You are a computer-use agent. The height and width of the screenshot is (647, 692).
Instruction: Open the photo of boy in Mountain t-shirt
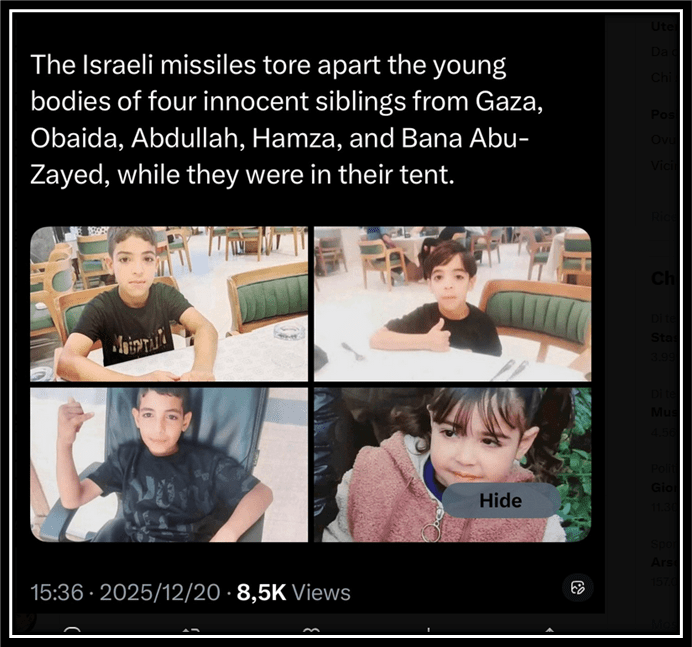[169, 304]
